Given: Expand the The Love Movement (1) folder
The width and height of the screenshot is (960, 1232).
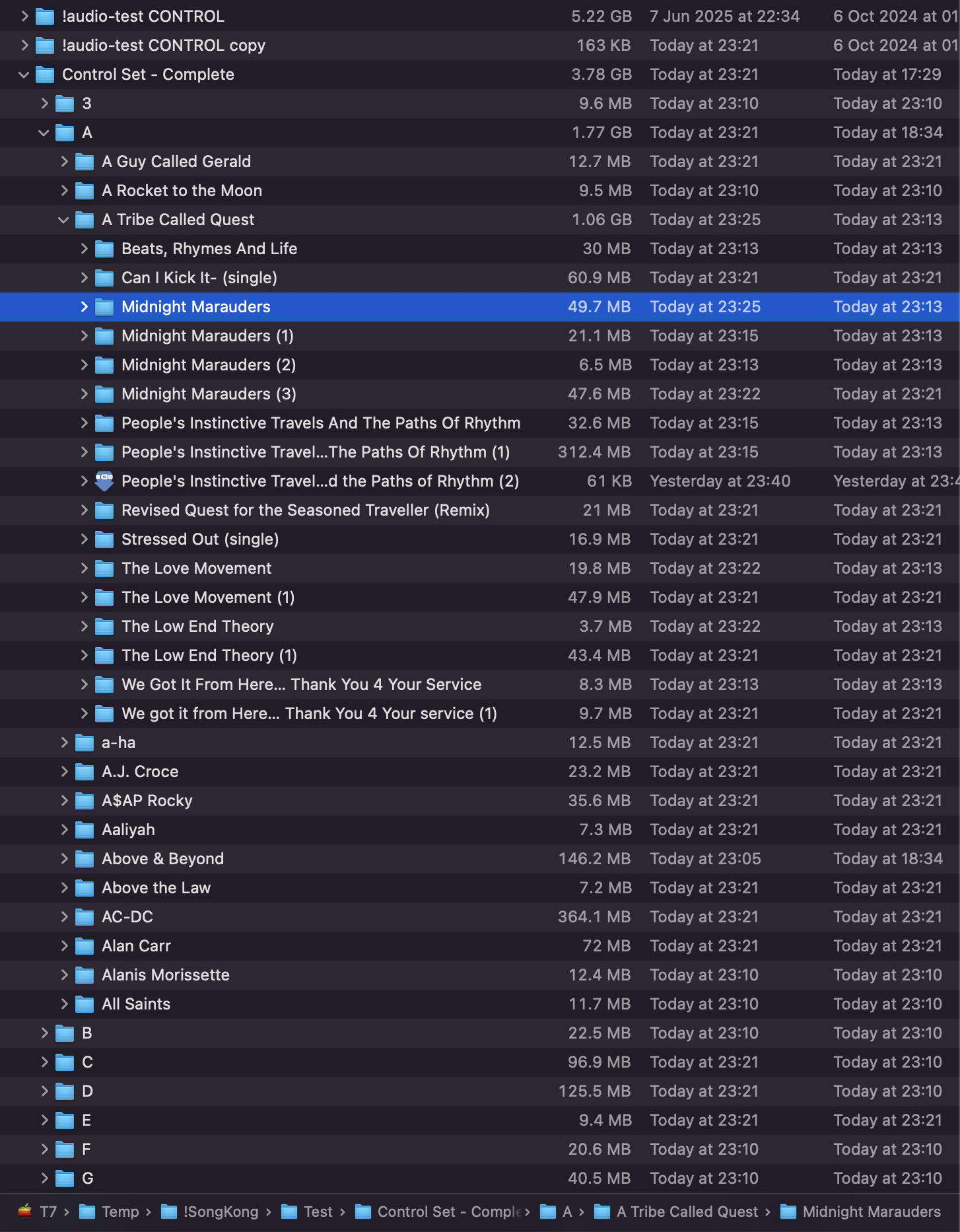Looking at the screenshot, I should tap(84, 598).
